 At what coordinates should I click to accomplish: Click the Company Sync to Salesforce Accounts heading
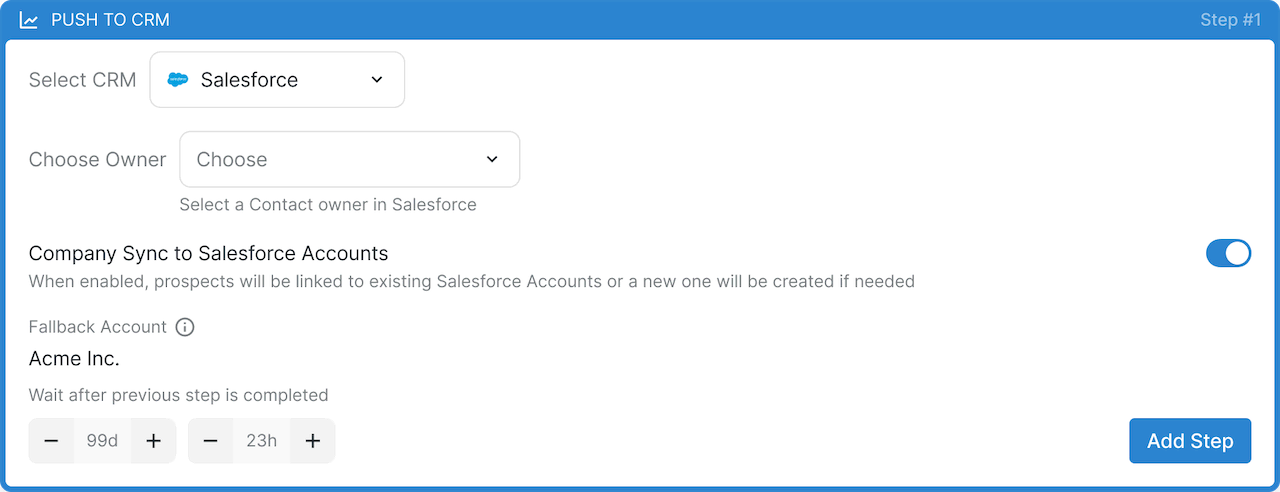pyautogui.click(x=208, y=253)
